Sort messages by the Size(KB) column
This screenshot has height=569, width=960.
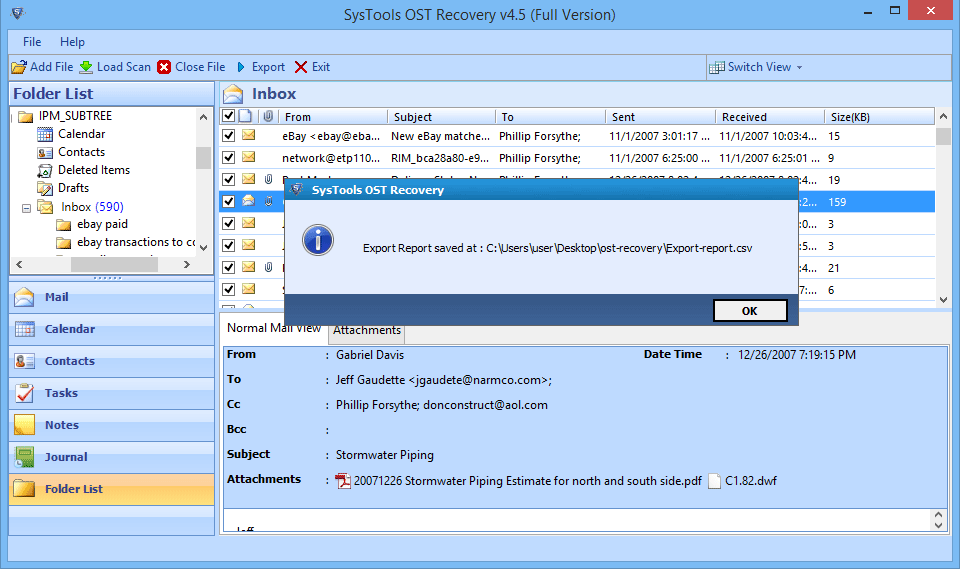pyautogui.click(x=879, y=116)
